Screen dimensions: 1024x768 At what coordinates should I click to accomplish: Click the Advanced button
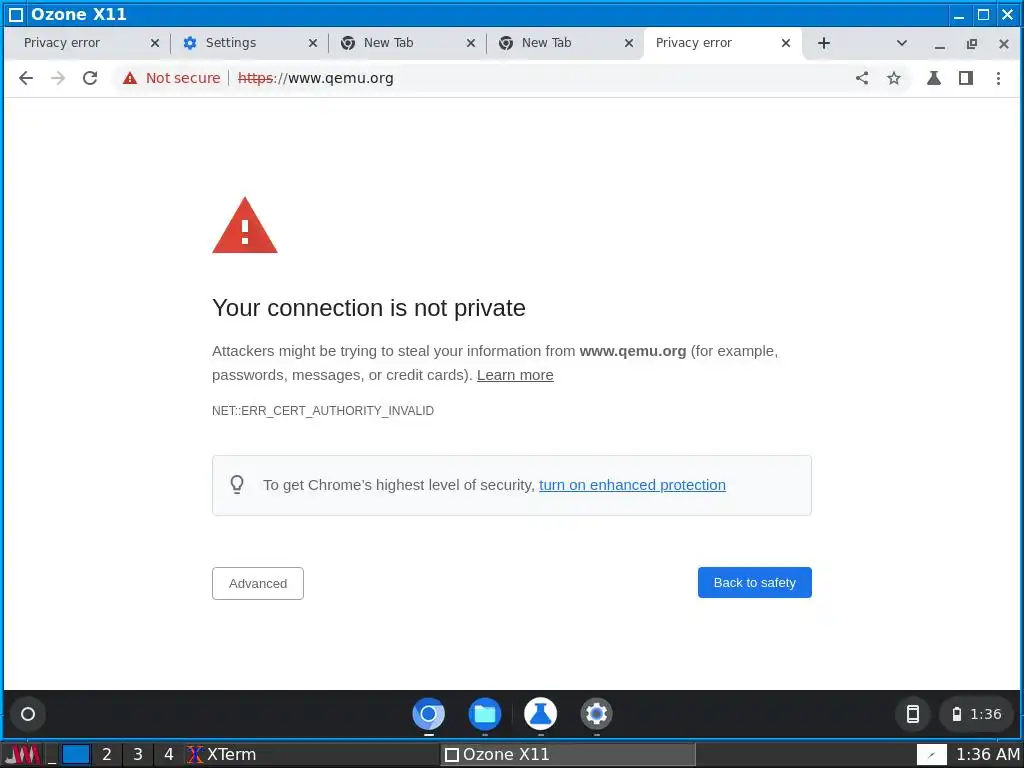click(258, 583)
